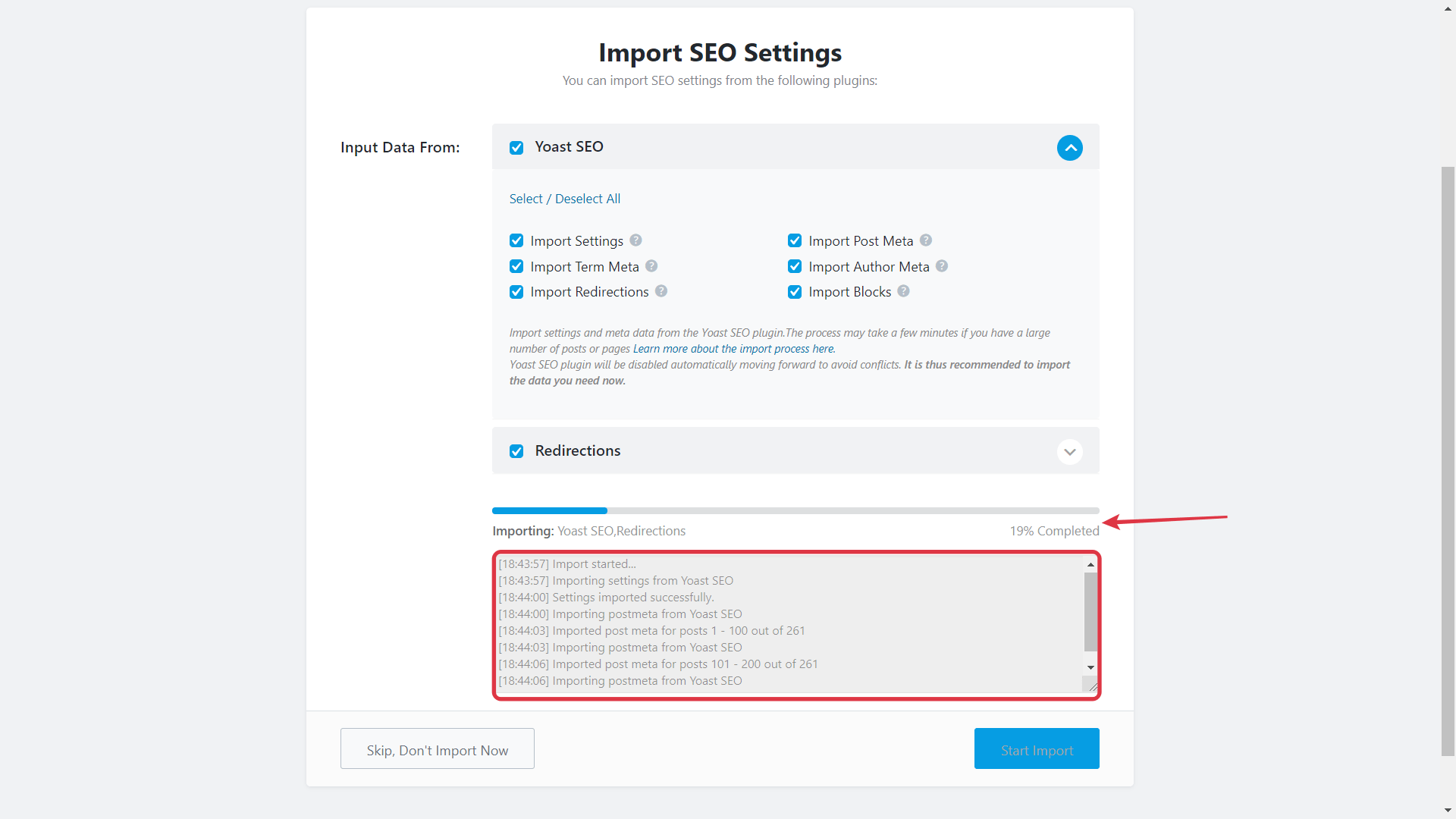
Task: Open help icon beside Import Term Meta
Action: coord(651,266)
